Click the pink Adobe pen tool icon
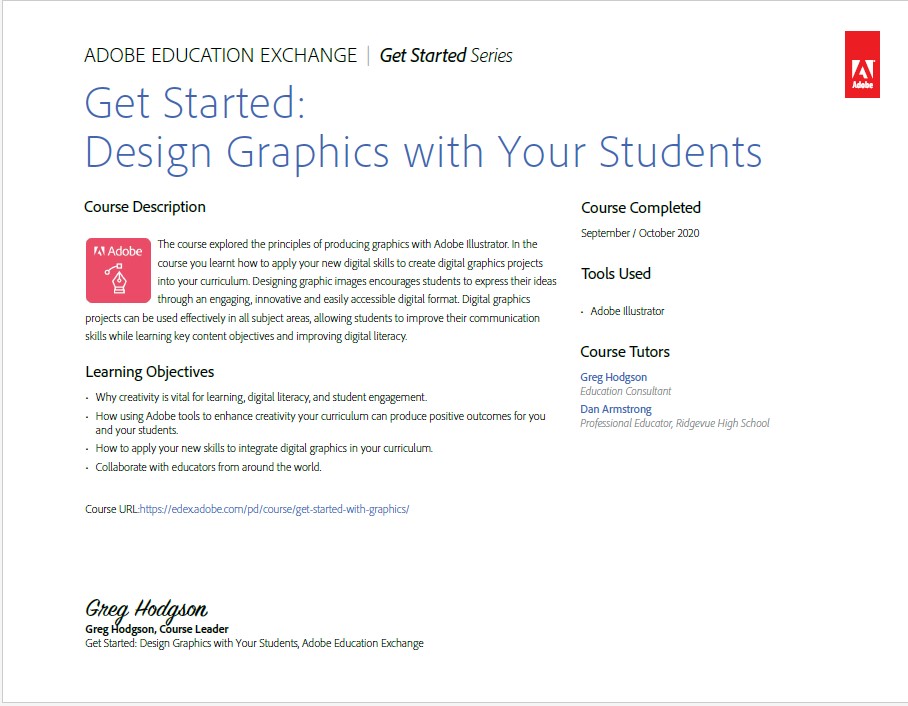 [118, 270]
